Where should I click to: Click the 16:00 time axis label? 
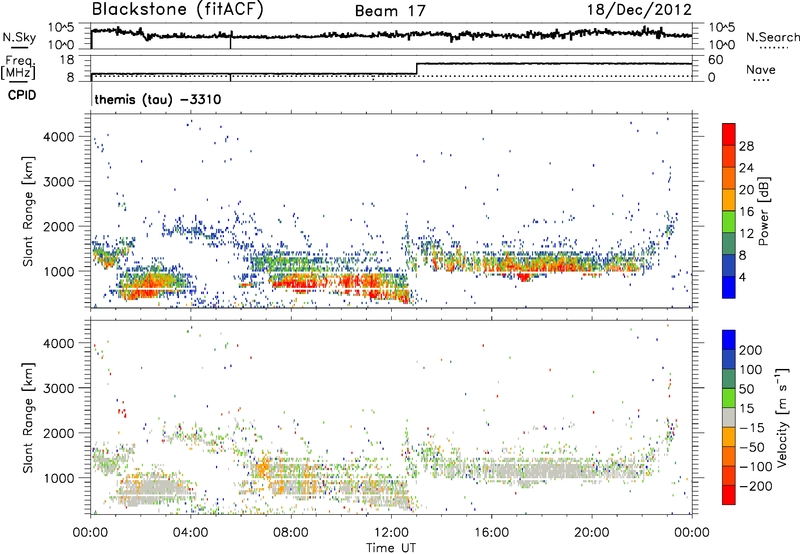click(491, 533)
